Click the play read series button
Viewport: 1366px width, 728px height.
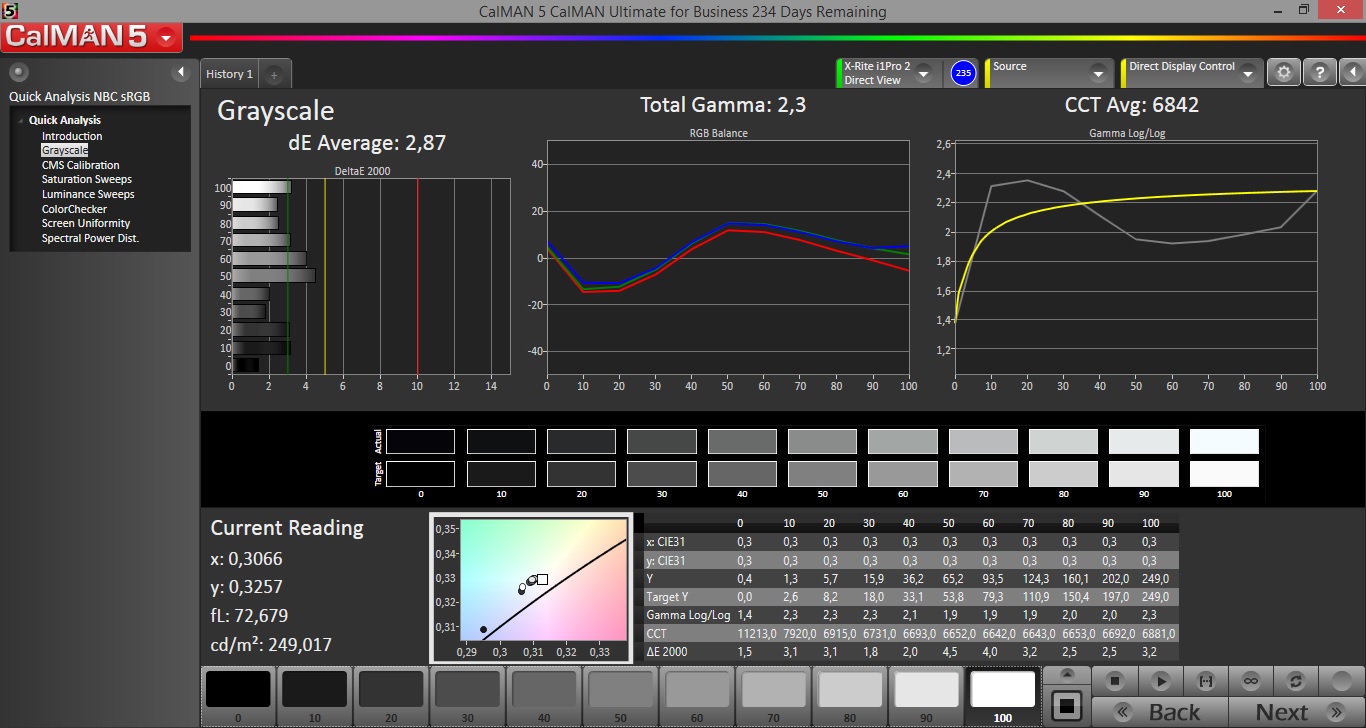click(x=1161, y=680)
